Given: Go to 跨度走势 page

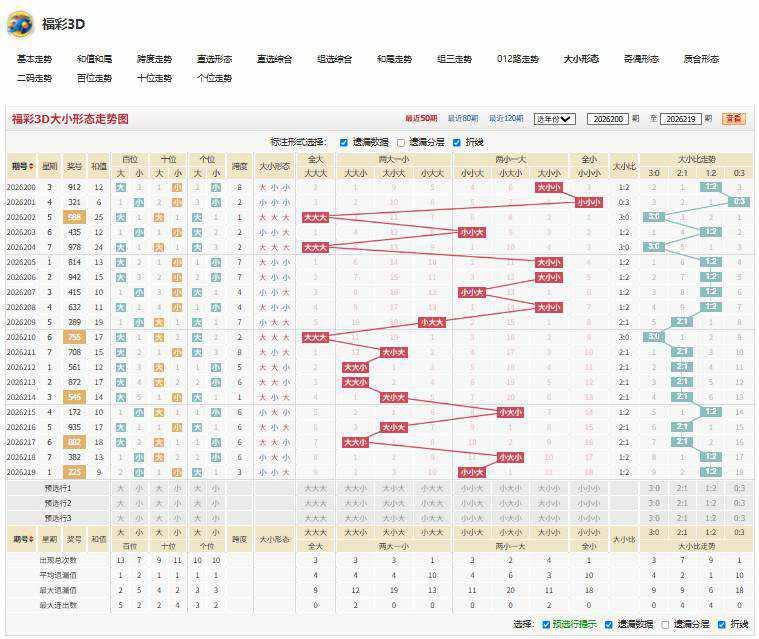Looking at the screenshot, I should click(x=154, y=59).
